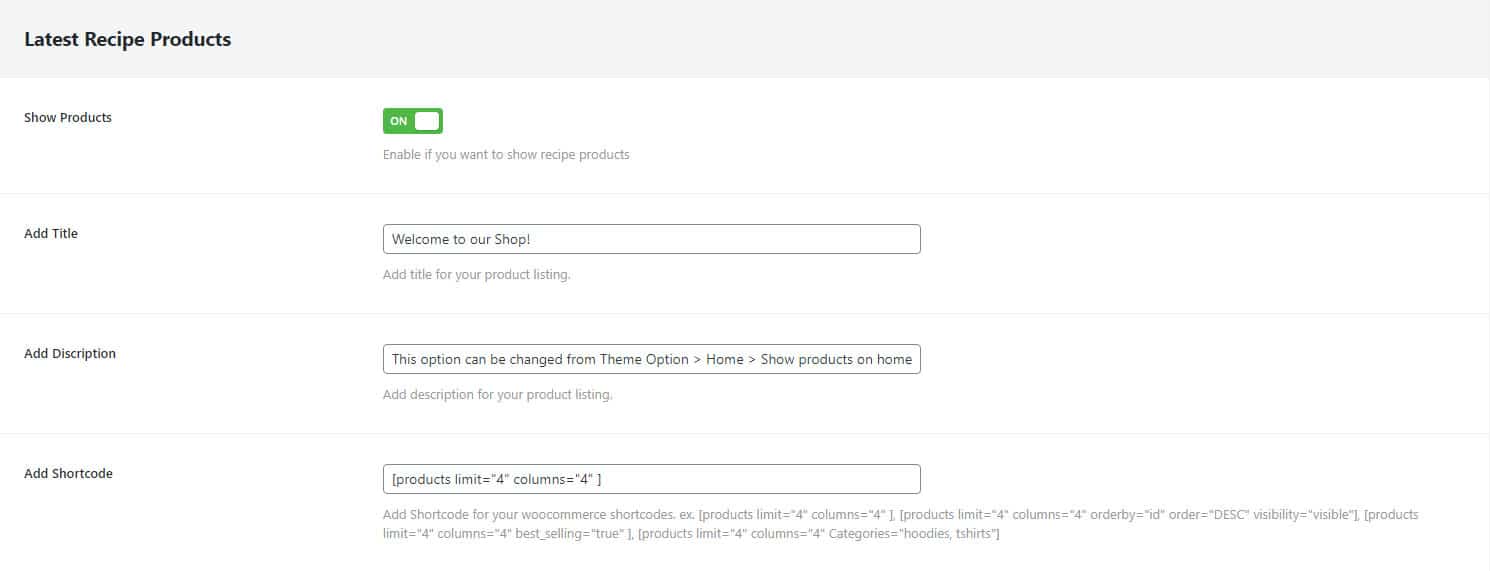Image resolution: width=1490 pixels, height=571 pixels.
Task: Click the white knob of the ON switch
Action: coord(427,121)
